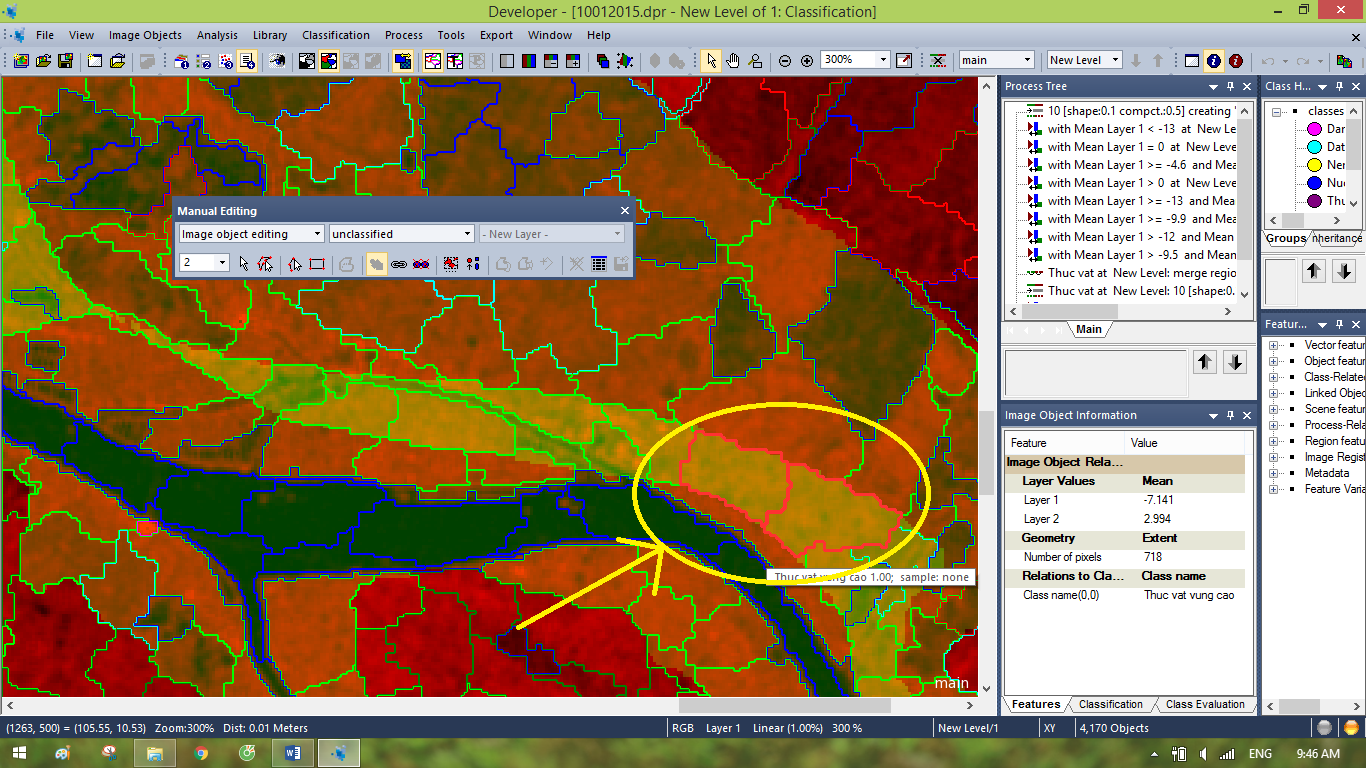Click the New Workspace toolbar icon
1366x768 pixels.
tap(95, 60)
